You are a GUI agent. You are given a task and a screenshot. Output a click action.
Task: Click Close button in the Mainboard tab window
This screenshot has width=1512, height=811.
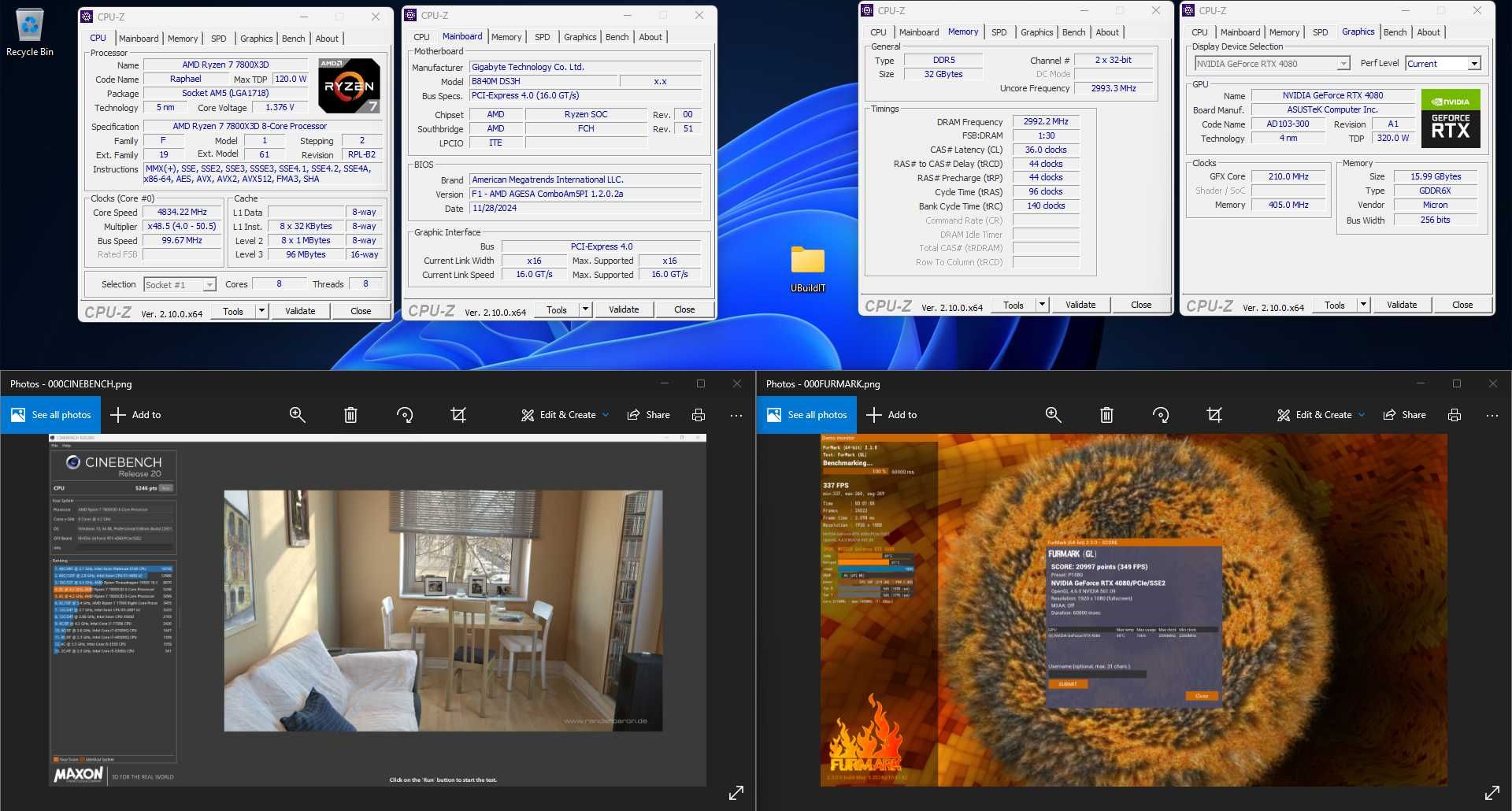click(x=684, y=309)
